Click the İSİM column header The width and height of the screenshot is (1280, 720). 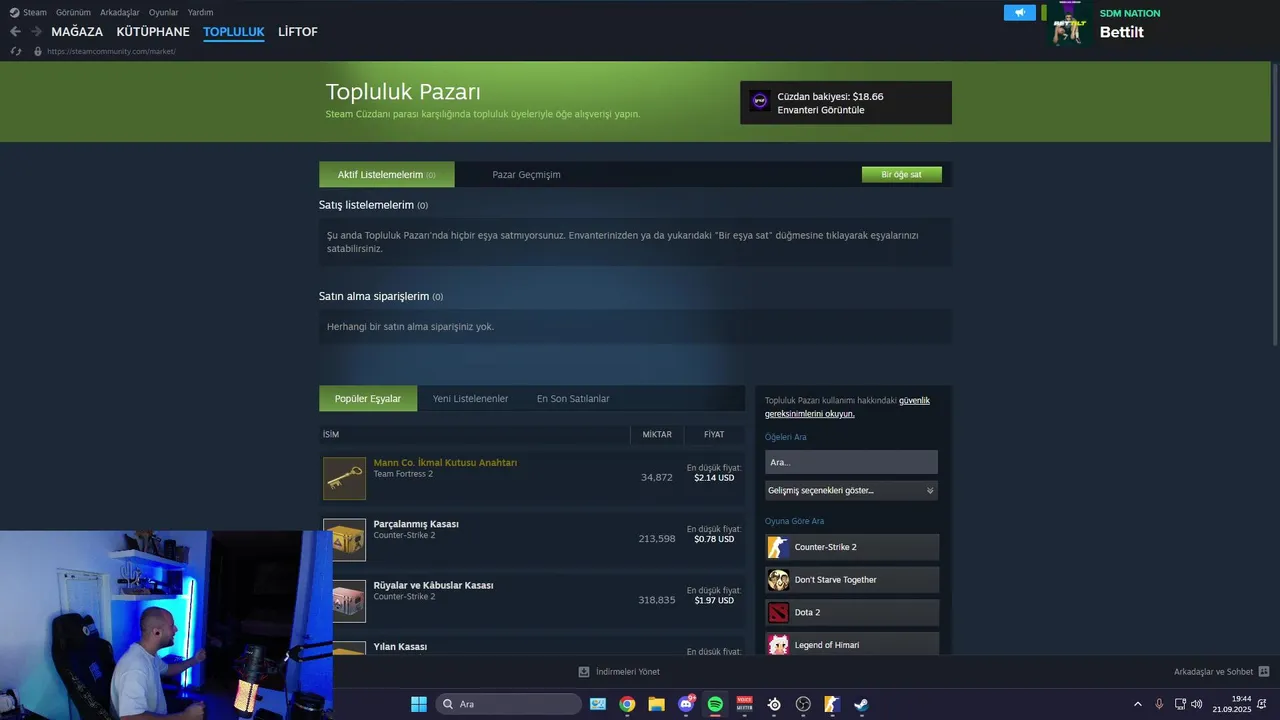pyautogui.click(x=331, y=434)
